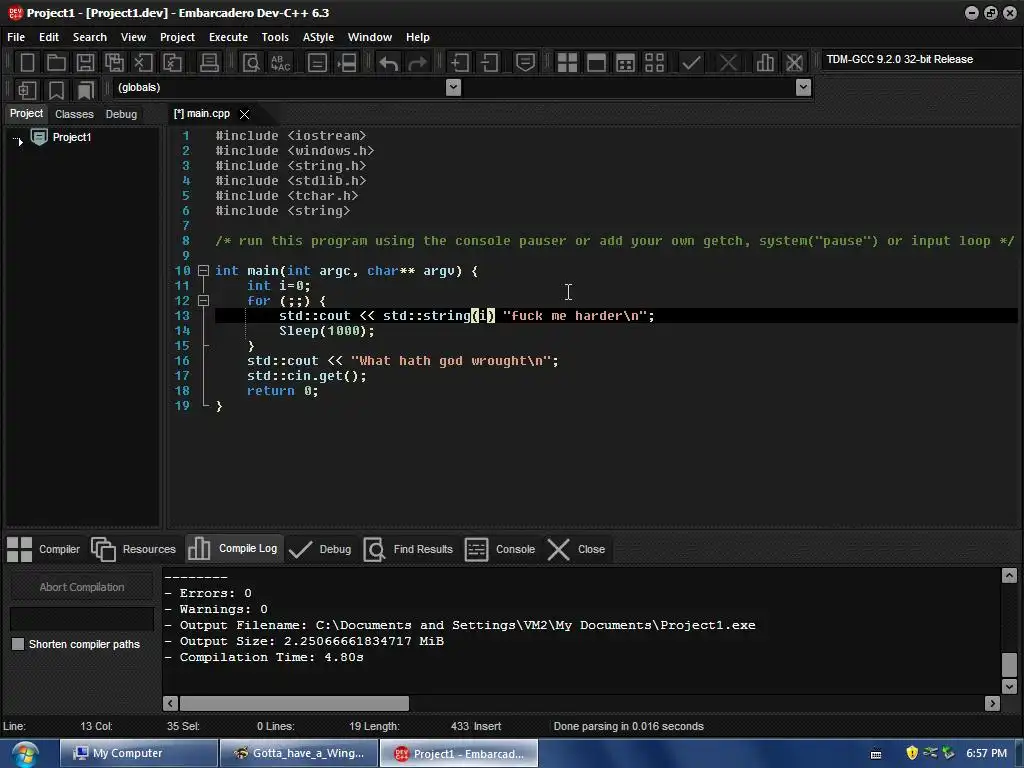Click compile log vertical scroll up arrow
This screenshot has height=768, width=1024.
tap(1009, 575)
